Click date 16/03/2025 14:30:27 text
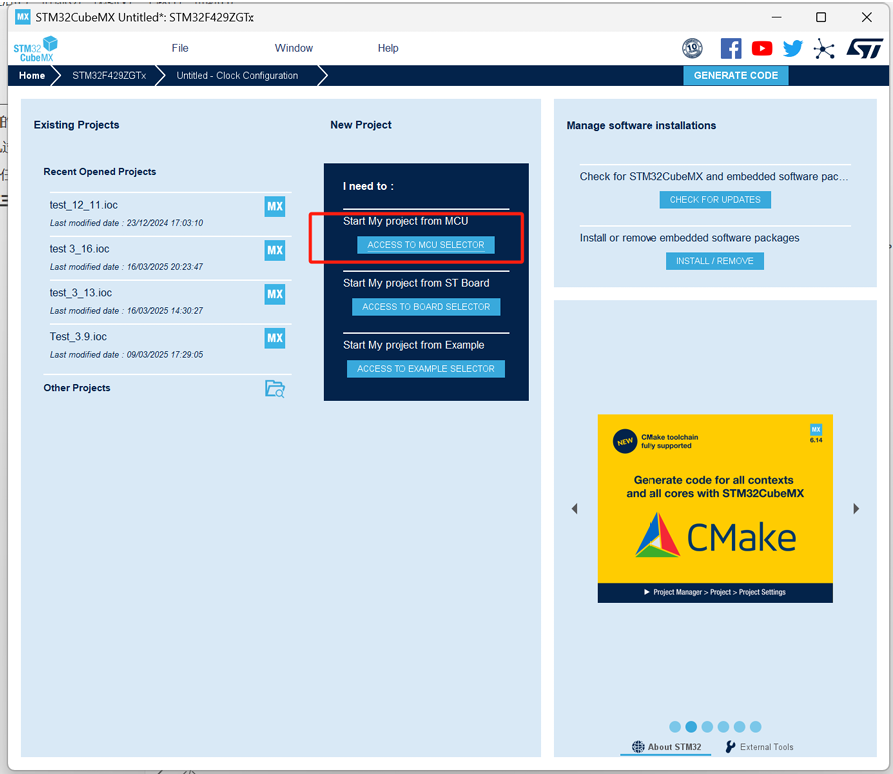The height and width of the screenshot is (774, 893). pos(165,311)
